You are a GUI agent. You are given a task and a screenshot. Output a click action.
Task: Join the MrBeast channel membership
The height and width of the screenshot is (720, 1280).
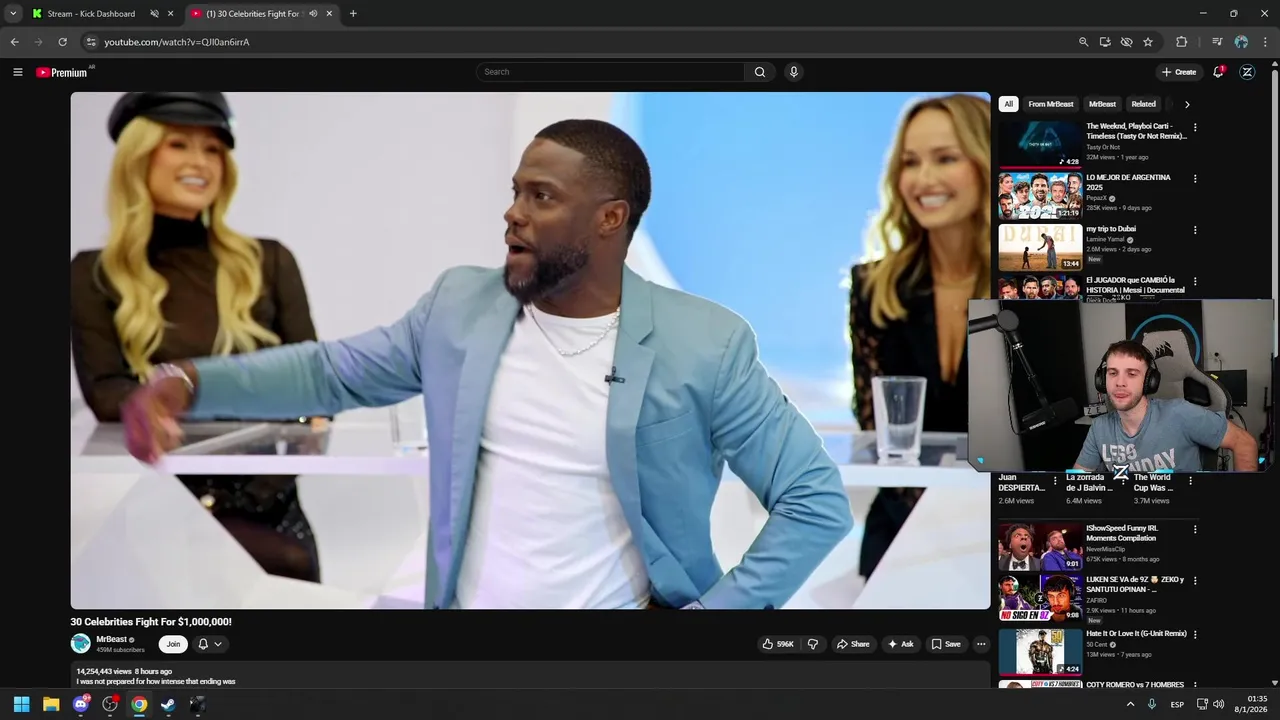click(x=173, y=644)
